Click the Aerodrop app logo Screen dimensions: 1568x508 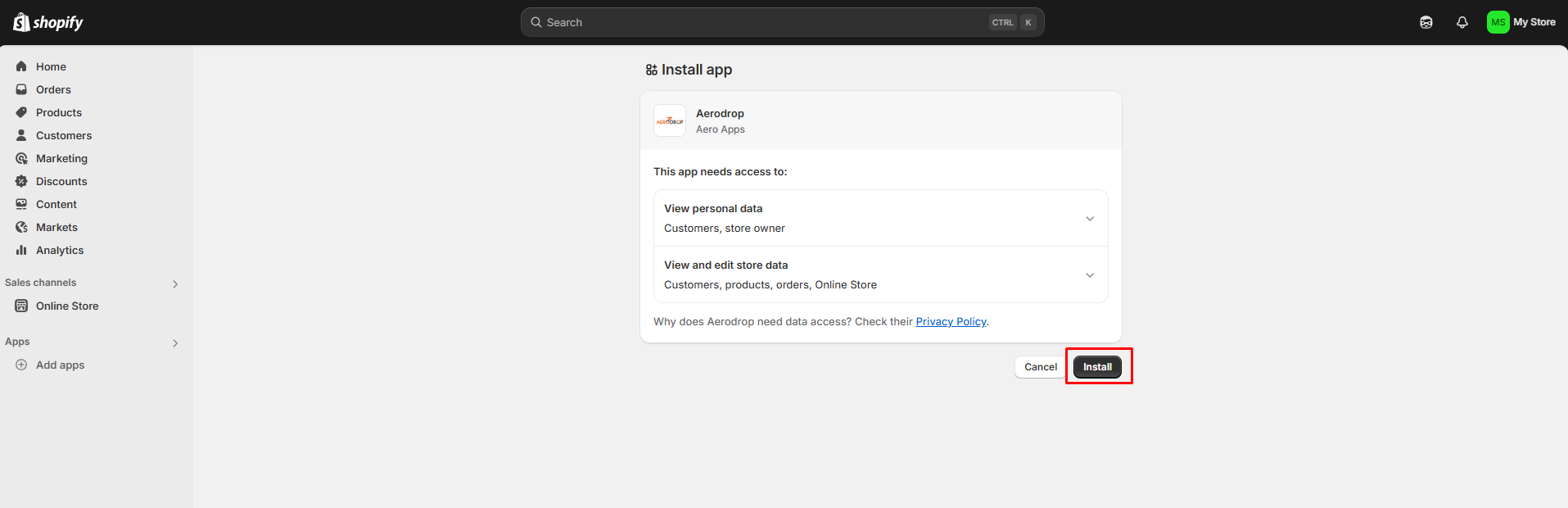[670, 120]
